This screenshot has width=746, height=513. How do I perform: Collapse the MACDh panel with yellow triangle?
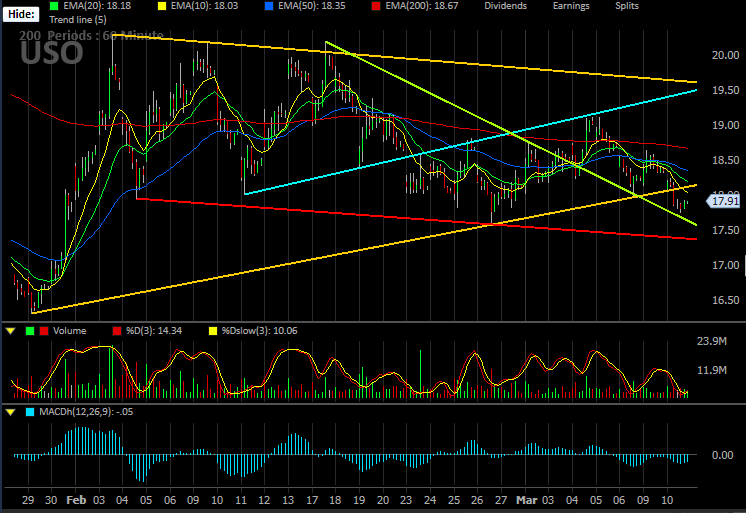[10, 412]
